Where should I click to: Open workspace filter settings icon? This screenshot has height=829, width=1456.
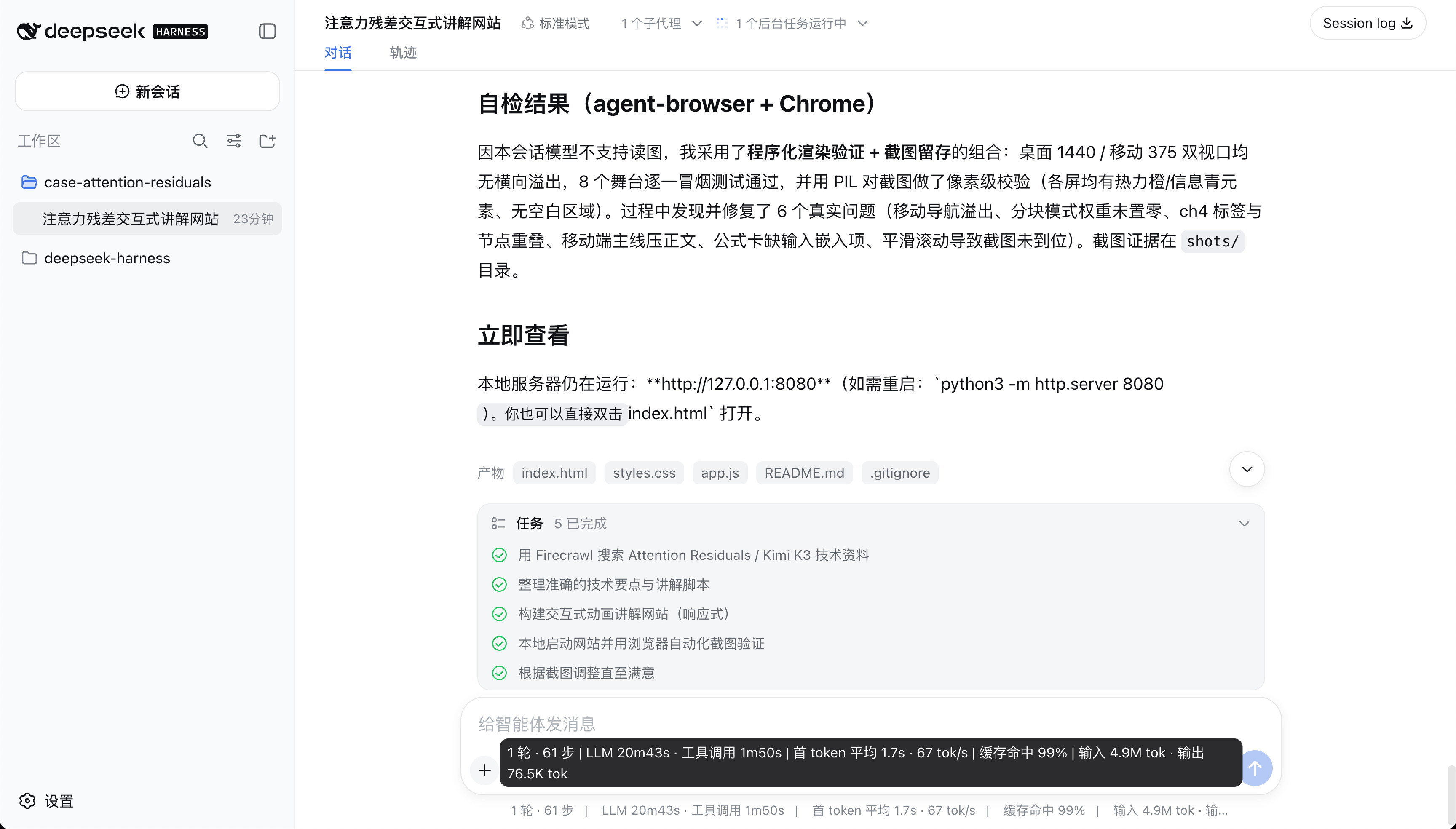[233, 141]
